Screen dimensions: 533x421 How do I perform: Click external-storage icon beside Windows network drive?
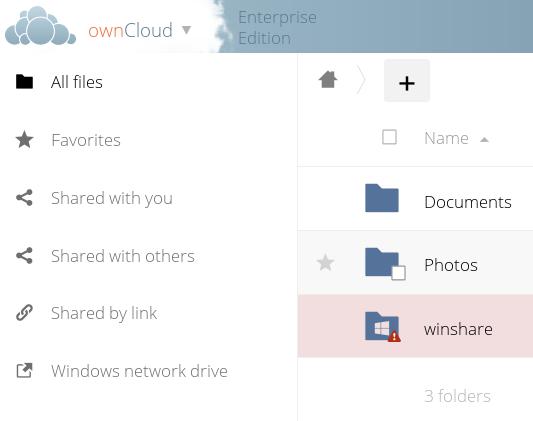point(24,370)
